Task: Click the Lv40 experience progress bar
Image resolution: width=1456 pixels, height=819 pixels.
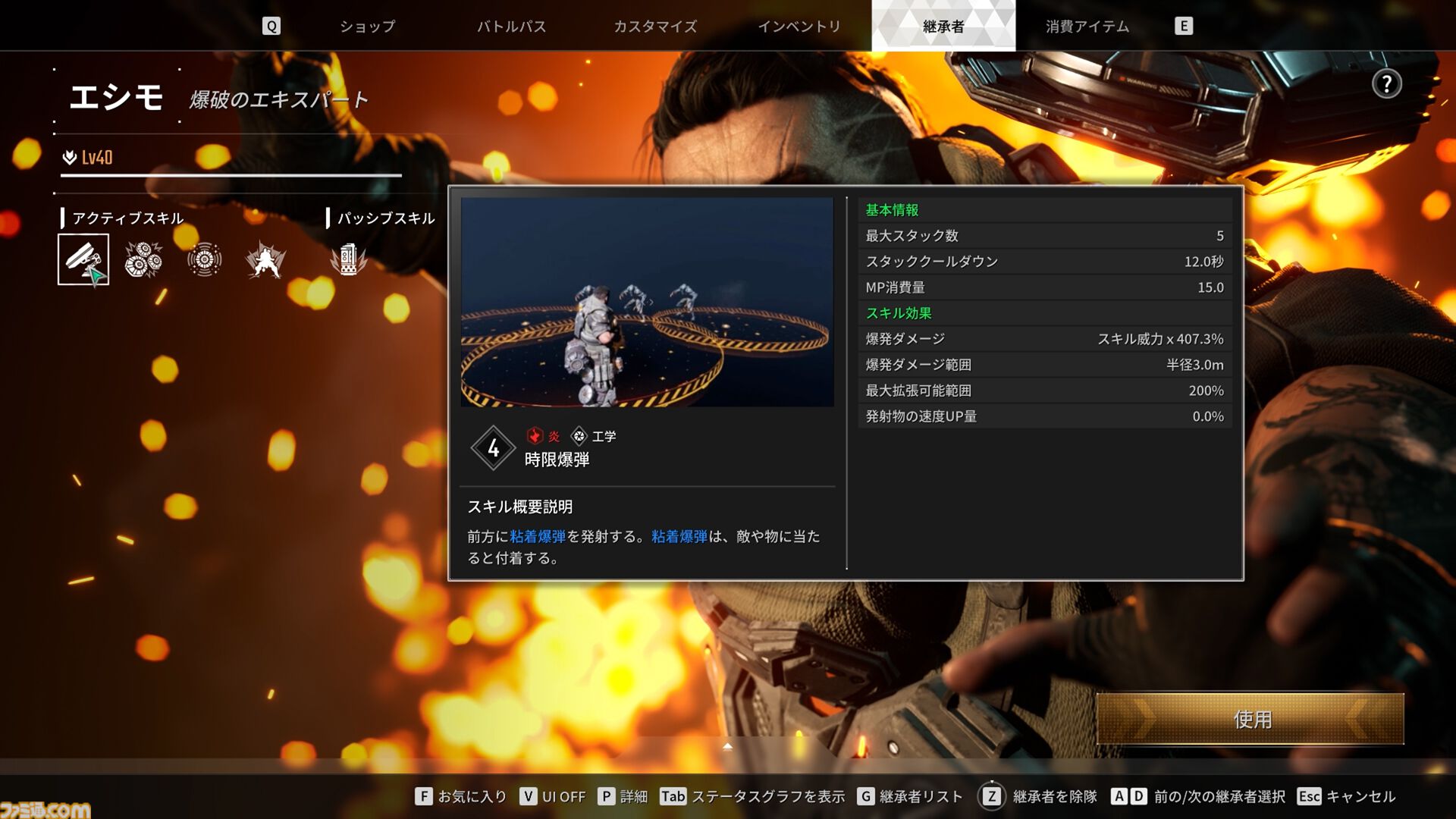Action: pyautogui.click(x=231, y=175)
